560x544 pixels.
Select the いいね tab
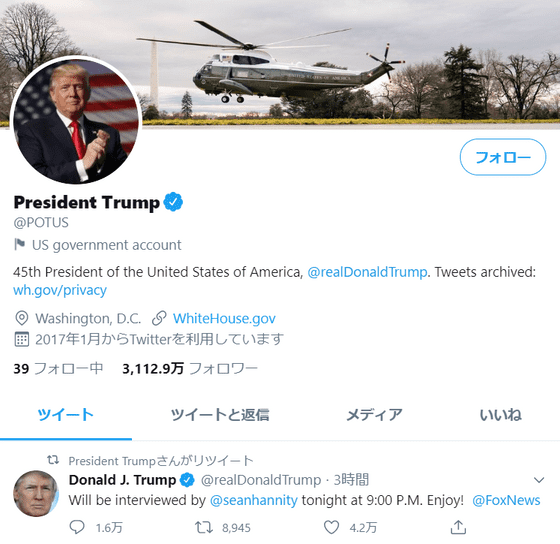(500, 415)
